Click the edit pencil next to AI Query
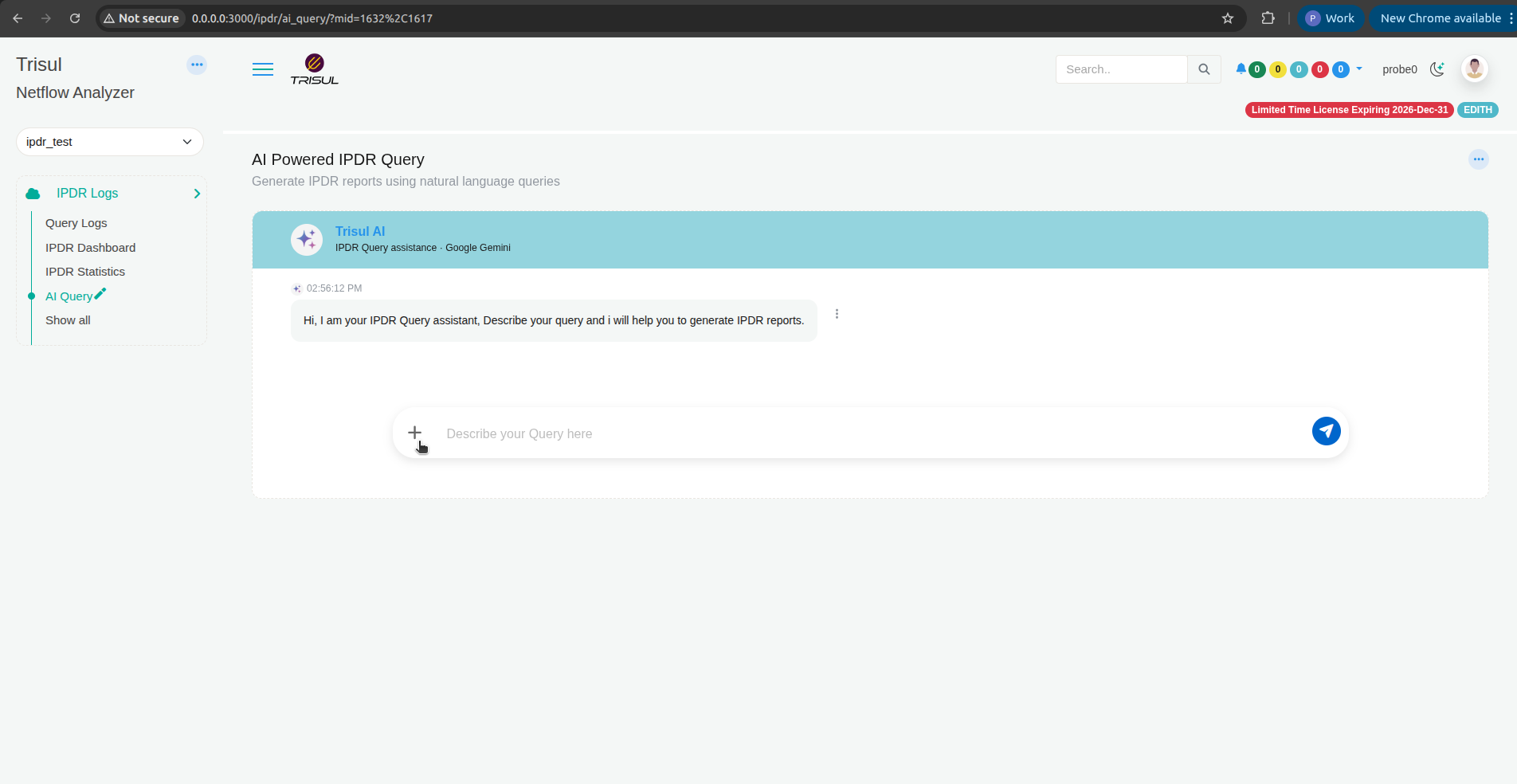Viewport: 1517px width, 784px height. coord(100,294)
